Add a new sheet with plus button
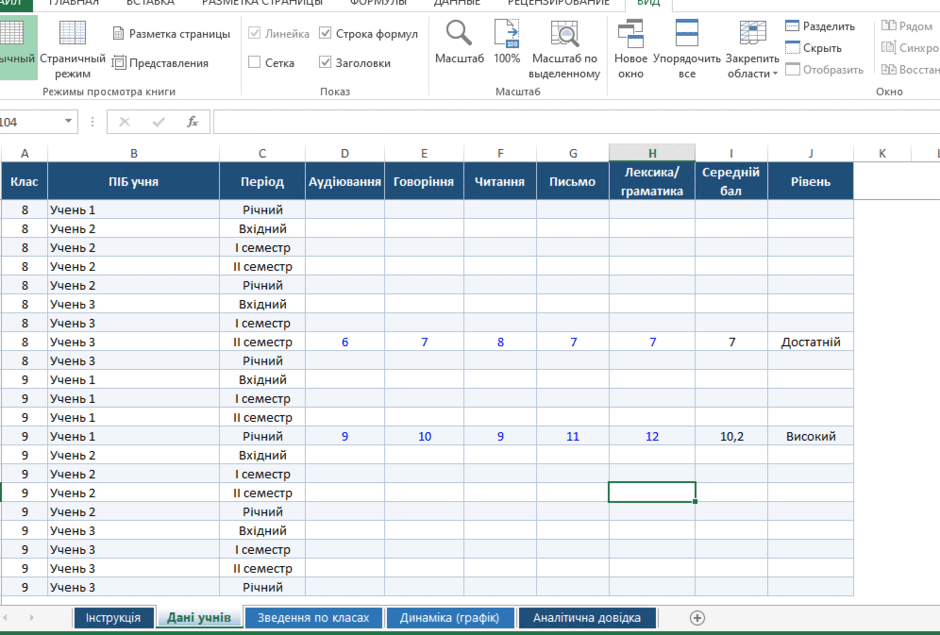The width and height of the screenshot is (940, 635). click(697, 618)
